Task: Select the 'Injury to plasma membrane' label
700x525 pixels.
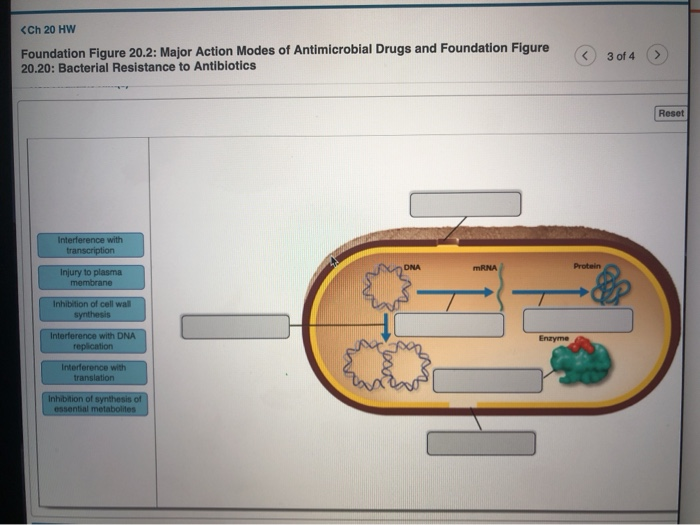Action: point(92,277)
